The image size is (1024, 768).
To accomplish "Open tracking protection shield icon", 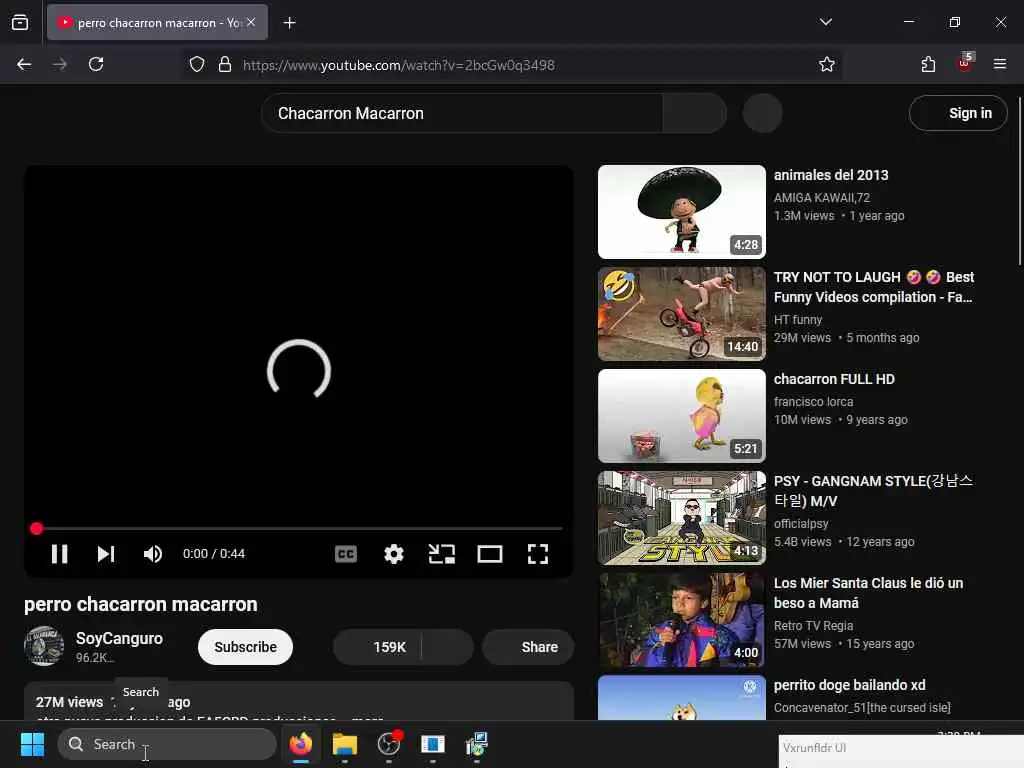I will click(x=197, y=64).
